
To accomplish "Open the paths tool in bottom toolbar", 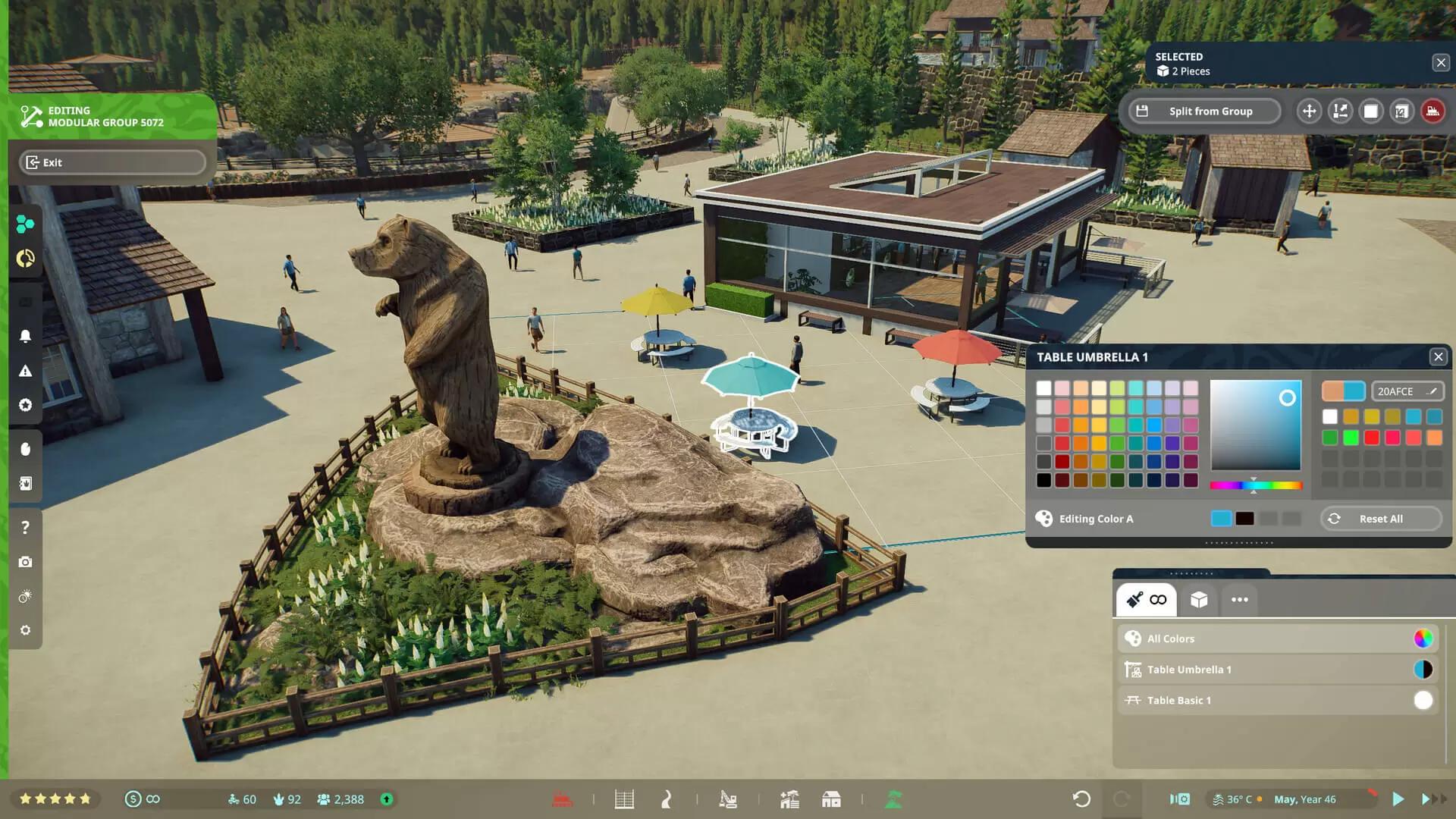I will tap(667, 799).
